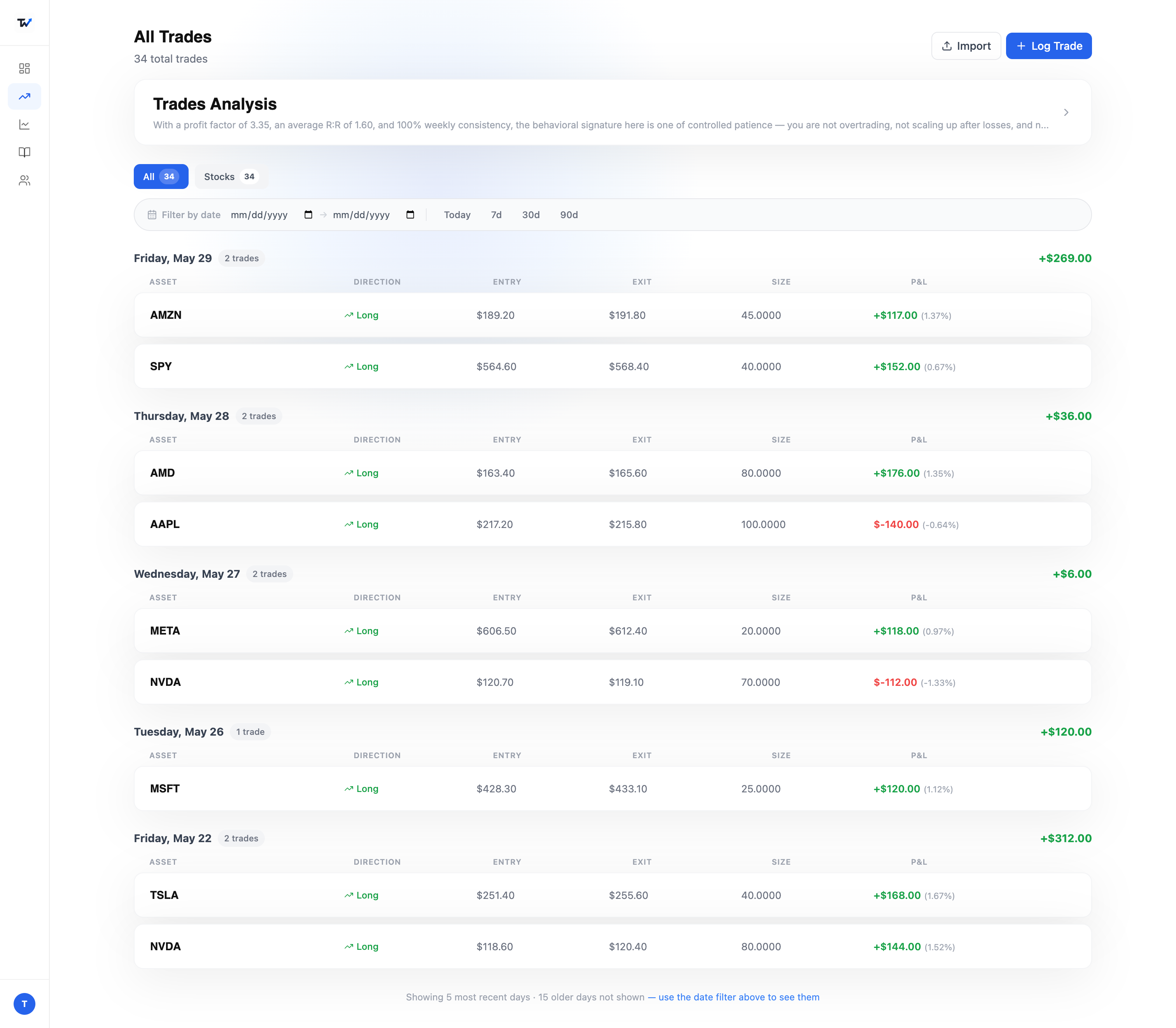This screenshot has height=1028, width=1176.
Task: Click the +$269.00 daily total
Action: click(x=1065, y=258)
